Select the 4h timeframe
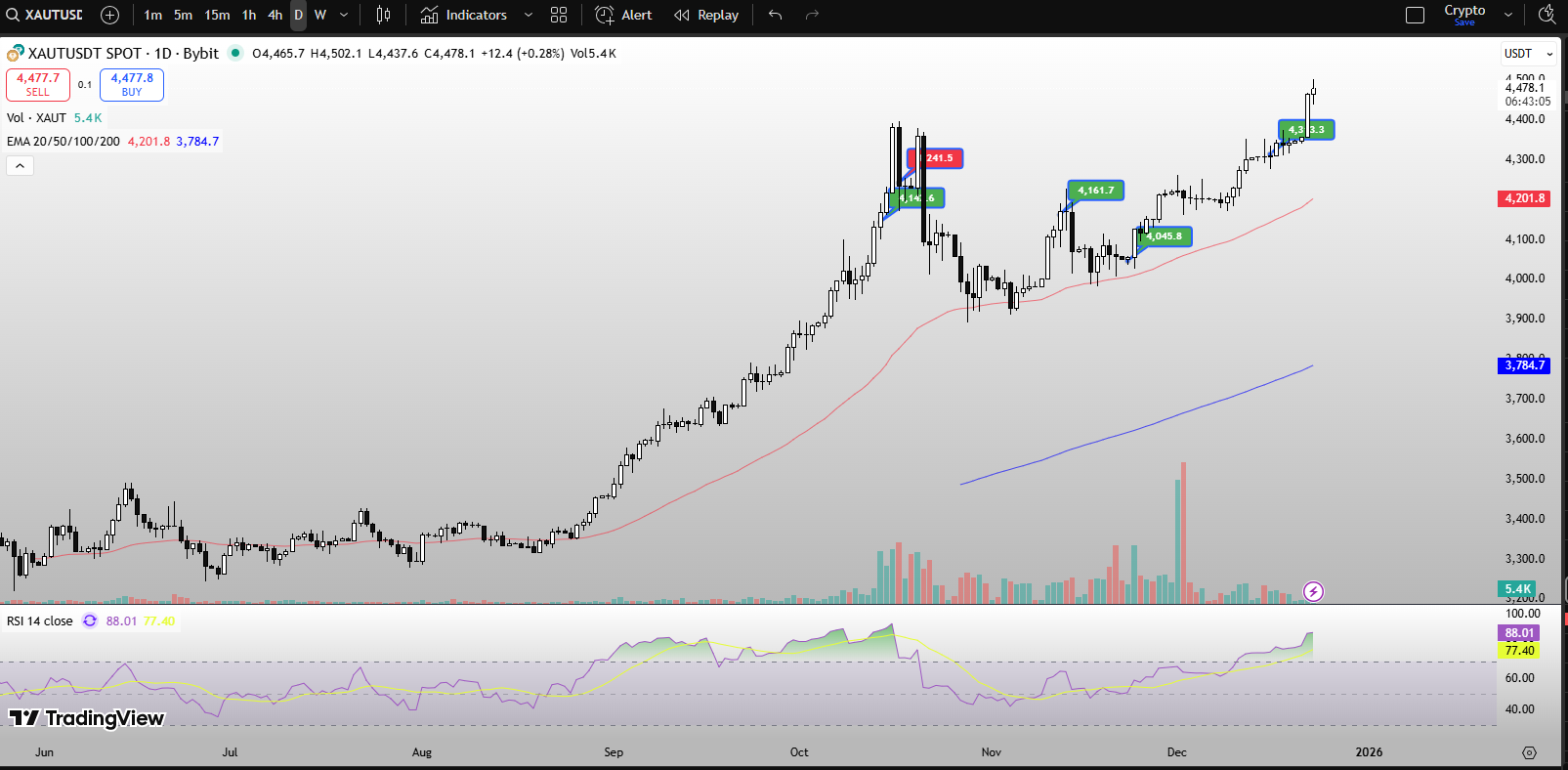The width and height of the screenshot is (1568, 770). coord(275,15)
